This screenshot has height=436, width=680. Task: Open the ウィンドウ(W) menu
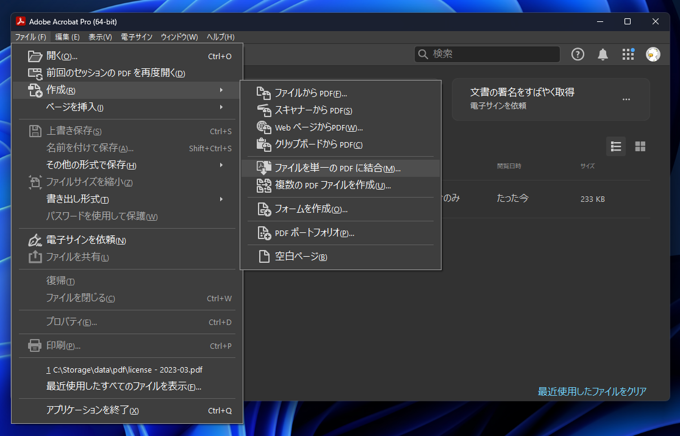pos(179,37)
